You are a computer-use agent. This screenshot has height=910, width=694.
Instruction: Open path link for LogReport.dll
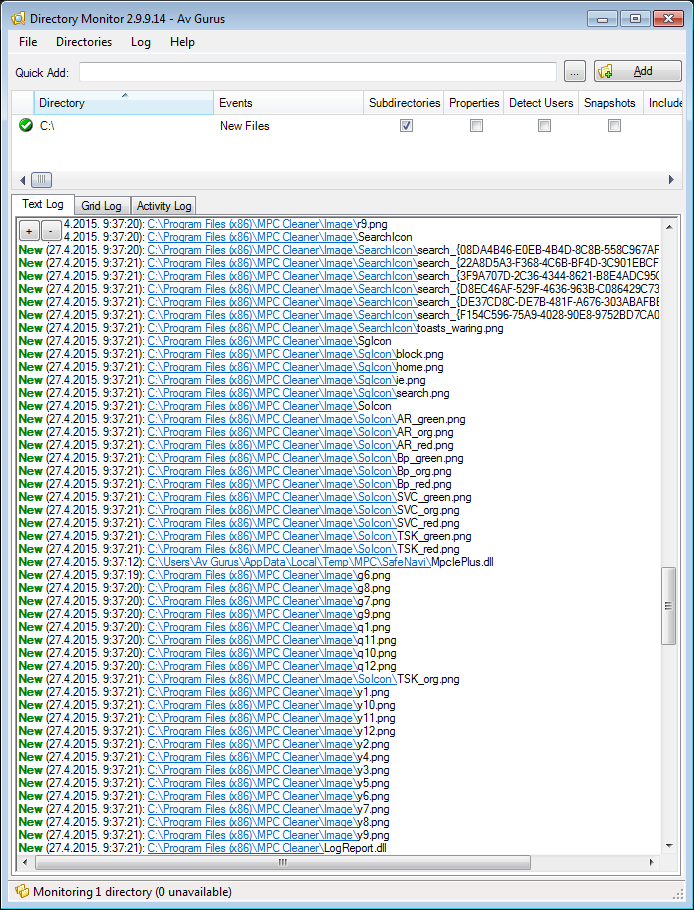click(236, 848)
